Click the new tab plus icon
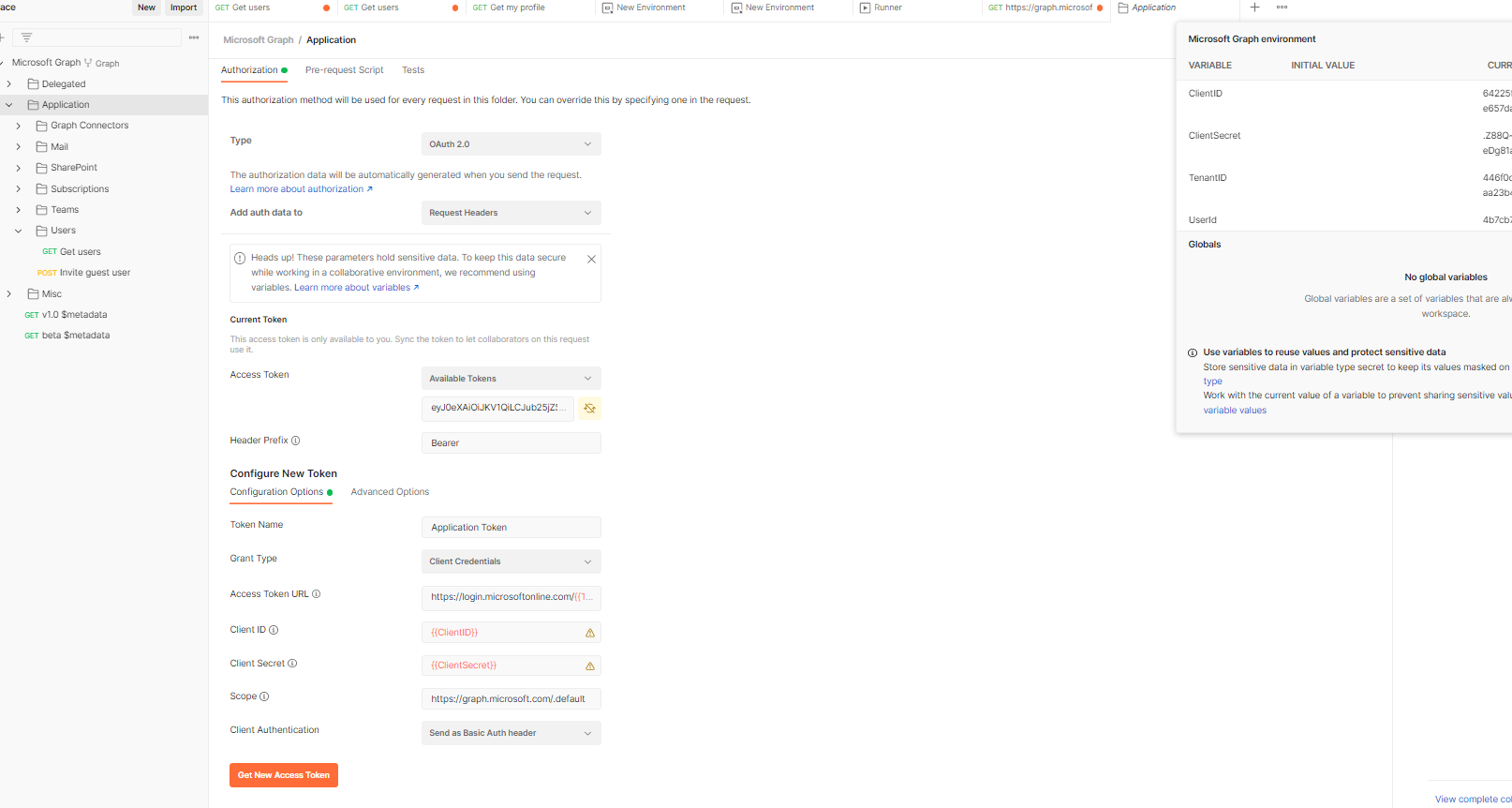 pos(1255,7)
